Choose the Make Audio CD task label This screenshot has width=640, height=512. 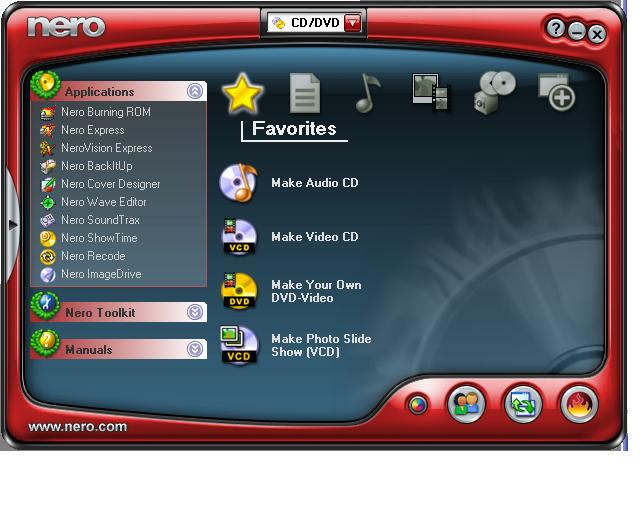315,183
